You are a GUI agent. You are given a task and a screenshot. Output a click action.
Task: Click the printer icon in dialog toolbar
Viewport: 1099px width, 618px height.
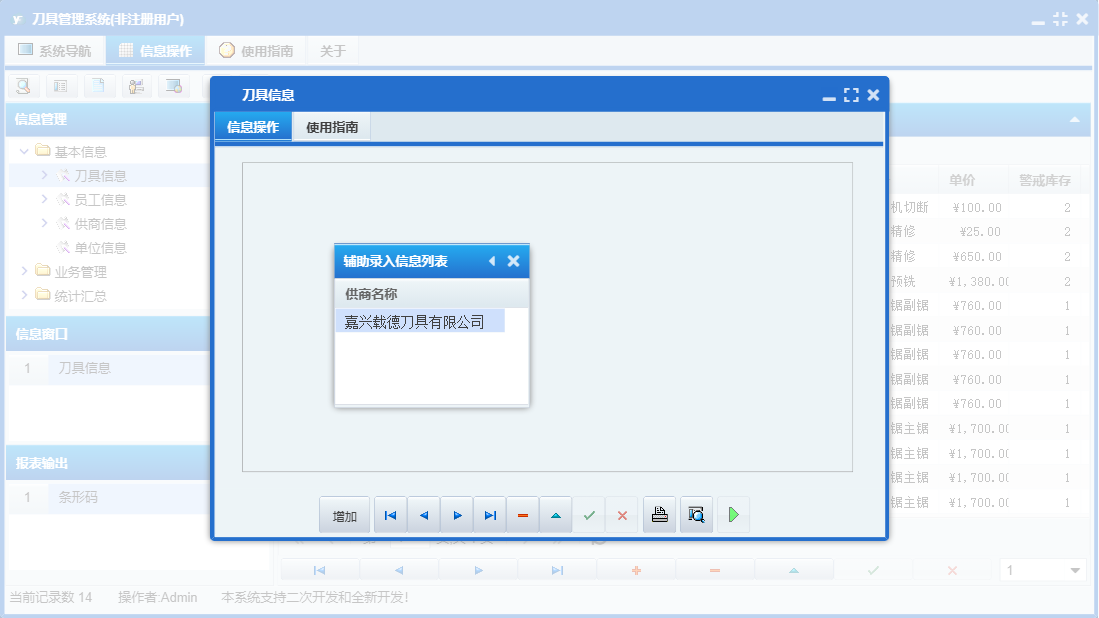point(659,516)
